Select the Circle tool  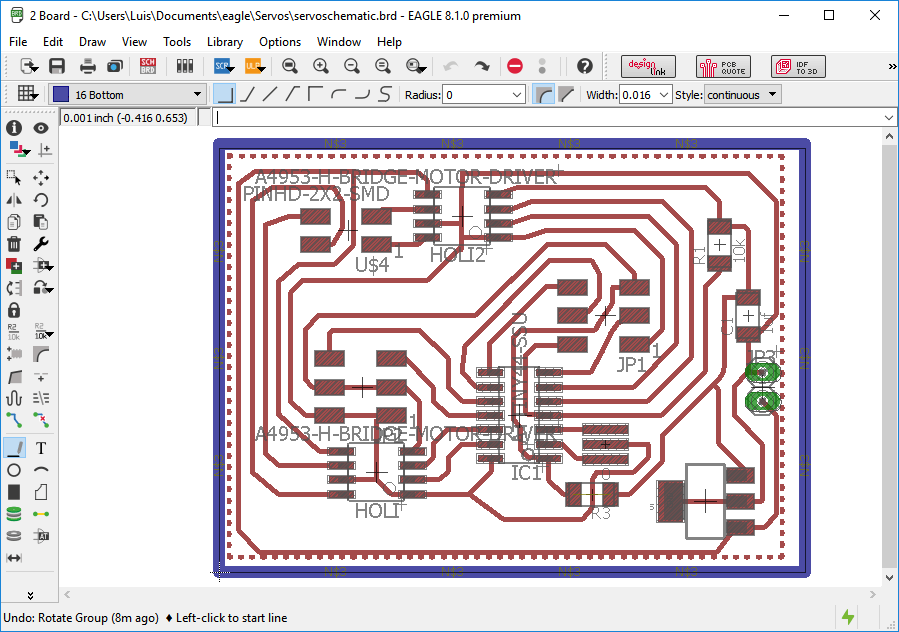tap(14, 470)
